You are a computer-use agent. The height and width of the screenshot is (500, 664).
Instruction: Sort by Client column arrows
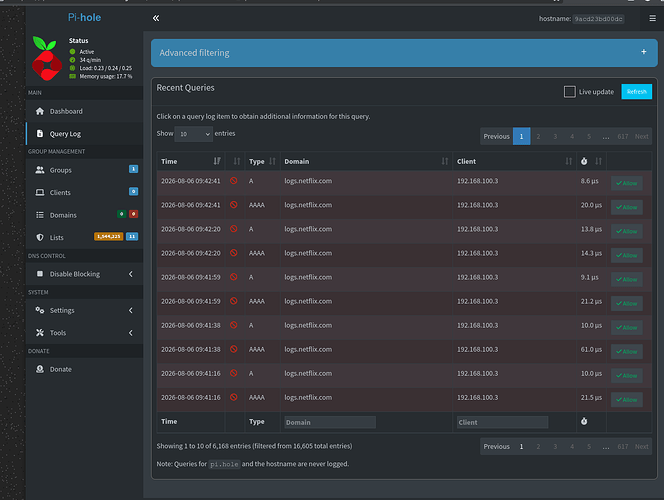[568, 161]
